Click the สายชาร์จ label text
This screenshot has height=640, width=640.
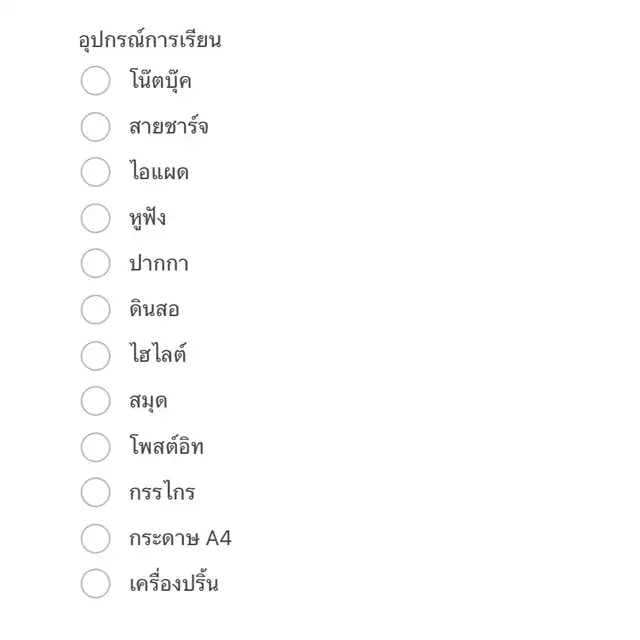point(169,125)
